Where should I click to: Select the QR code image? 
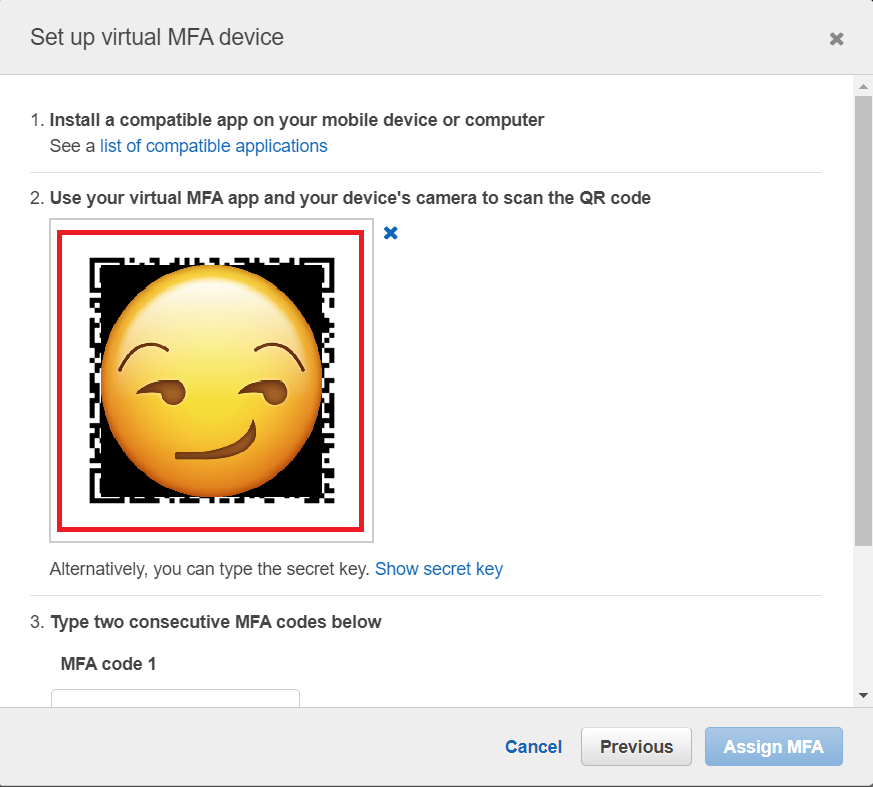211,380
